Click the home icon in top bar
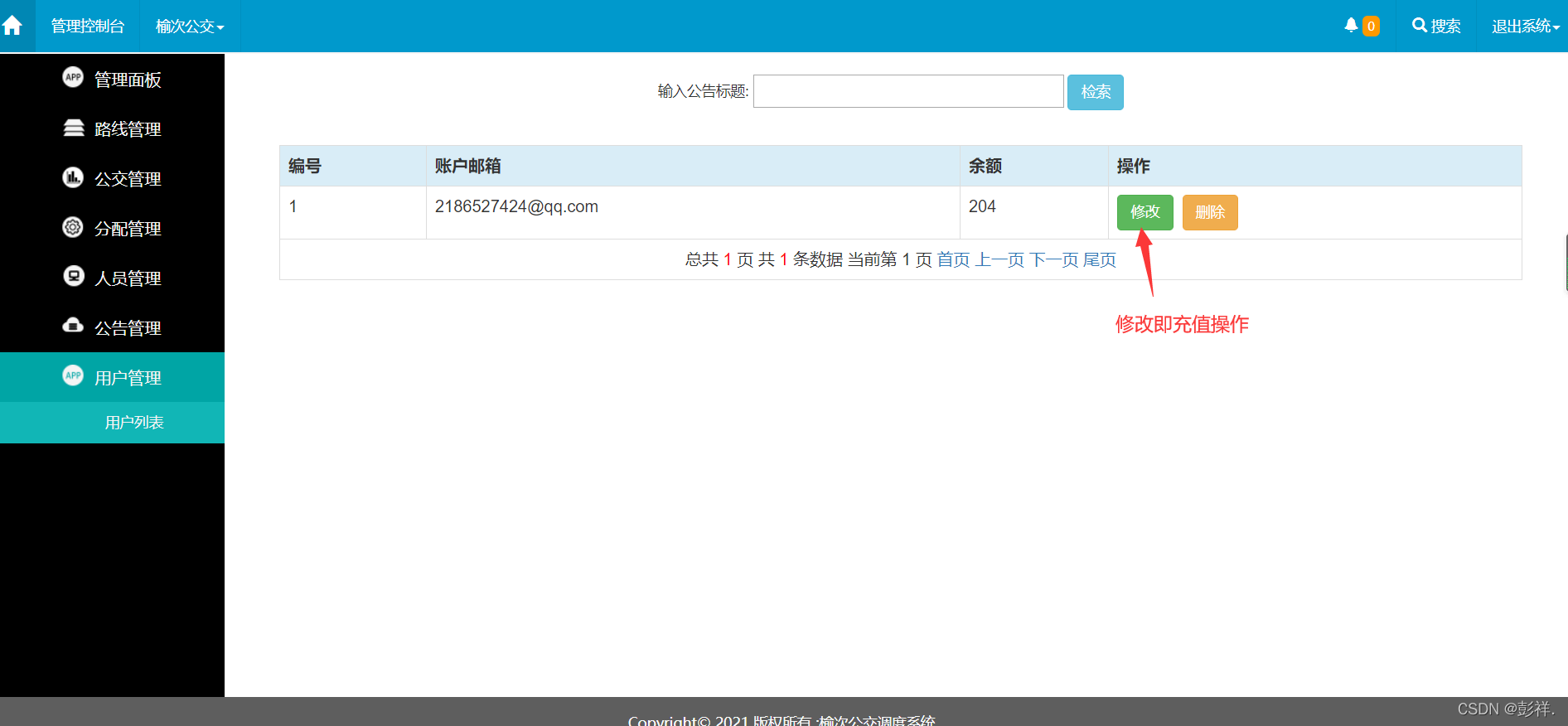The image size is (1568, 726). pos(12,26)
